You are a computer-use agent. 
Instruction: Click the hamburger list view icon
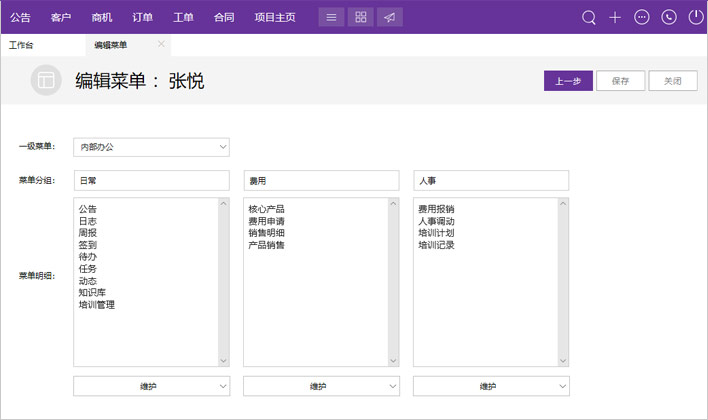pyautogui.click(x=332, y=17)
